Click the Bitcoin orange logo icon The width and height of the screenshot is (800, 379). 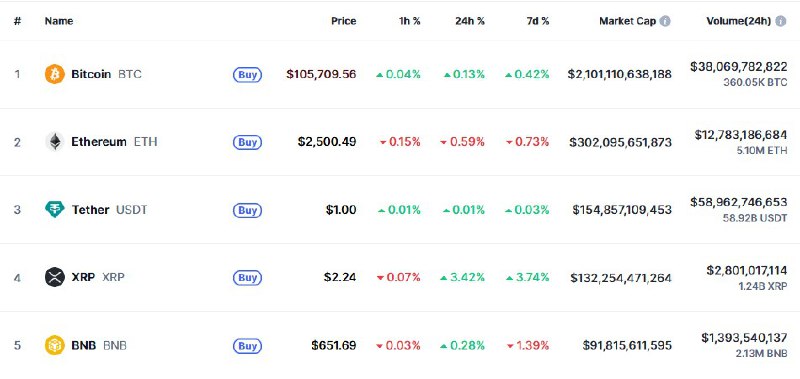55,74
